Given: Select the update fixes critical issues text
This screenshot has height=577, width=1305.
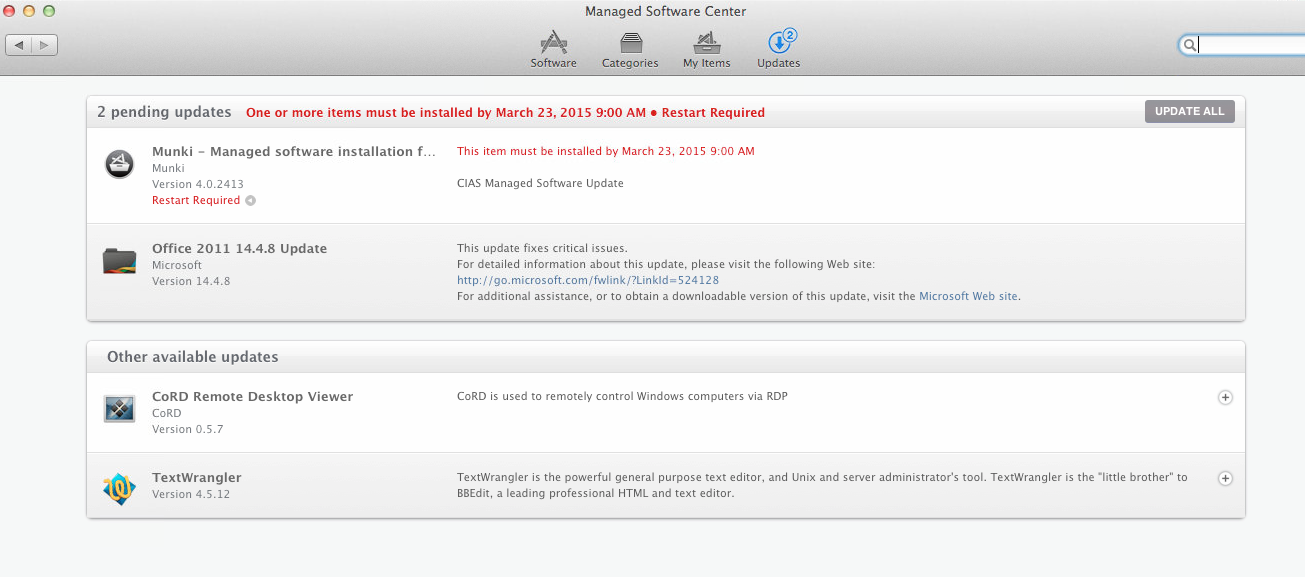Looking at the screenshot, I should click(542, 248).
